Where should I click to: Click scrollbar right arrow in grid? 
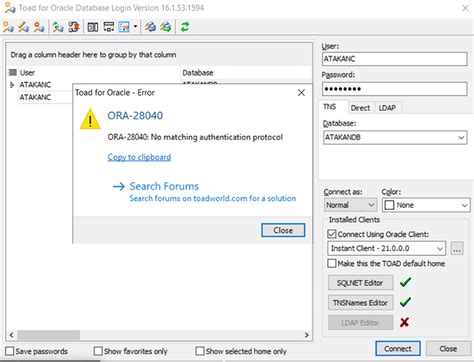coord(307,335)
